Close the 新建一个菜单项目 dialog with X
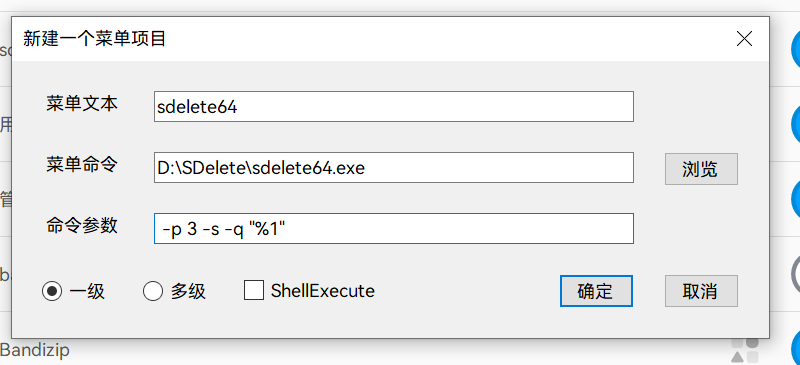The image size is (800, 365). click(x=744, y=39)
